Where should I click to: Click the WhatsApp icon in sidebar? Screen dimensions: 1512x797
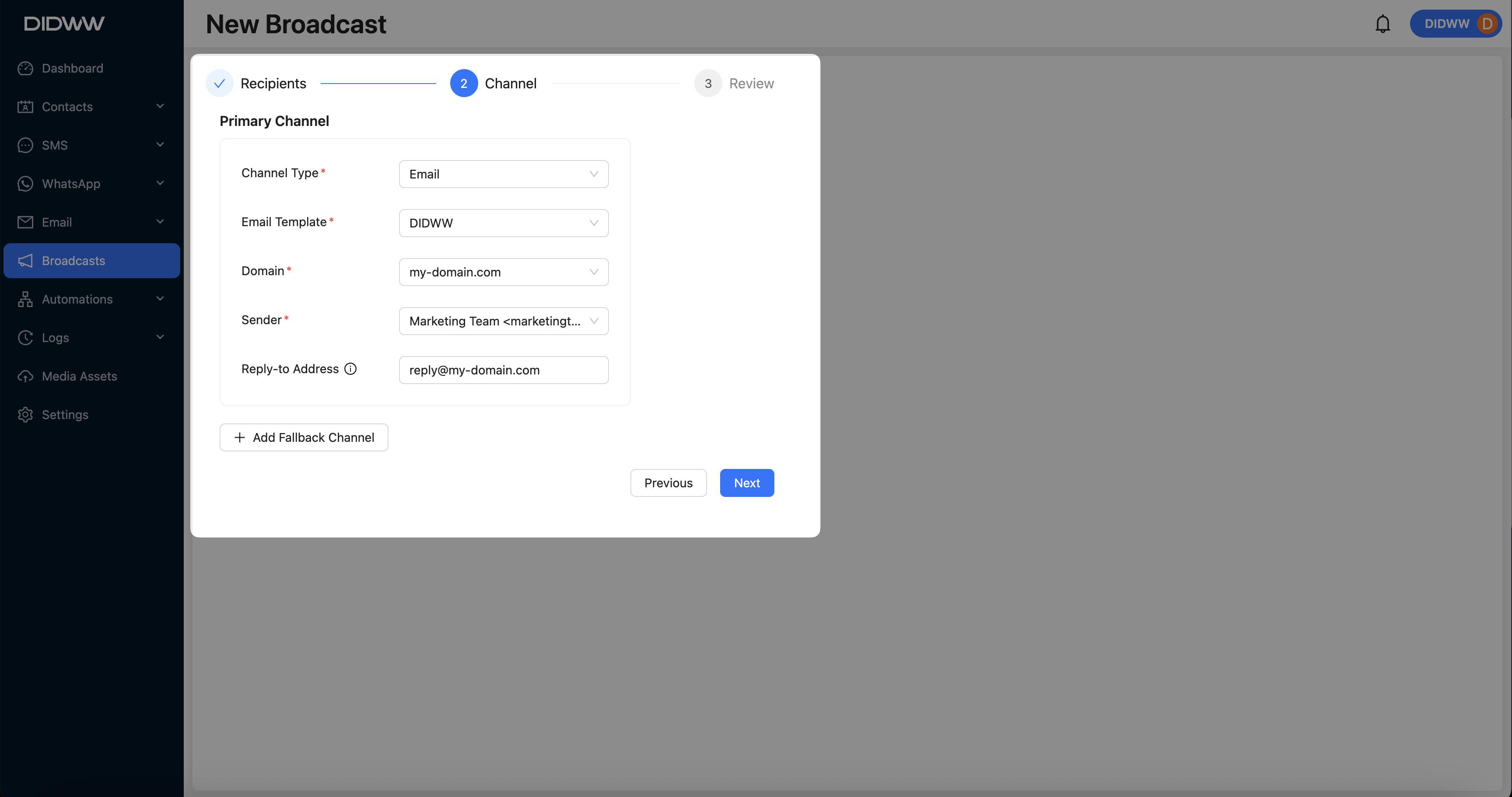(25, 184)
